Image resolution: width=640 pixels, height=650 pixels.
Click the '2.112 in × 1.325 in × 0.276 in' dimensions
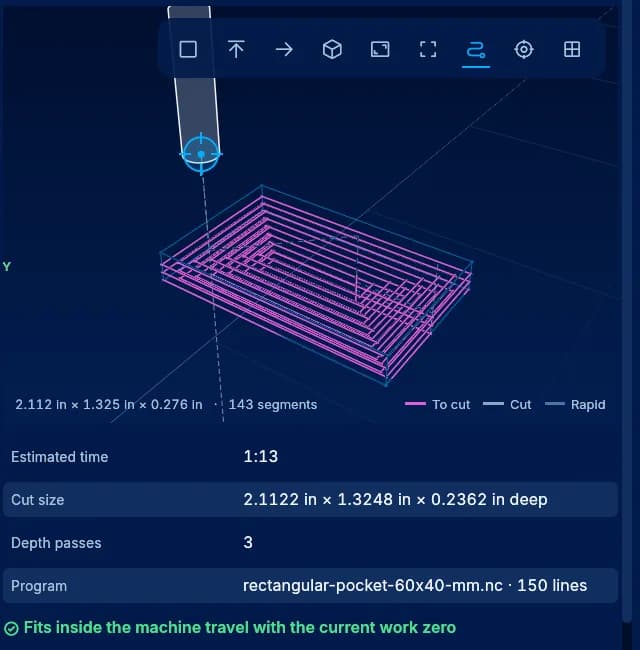pyautogui.click(x=109, y=404)
